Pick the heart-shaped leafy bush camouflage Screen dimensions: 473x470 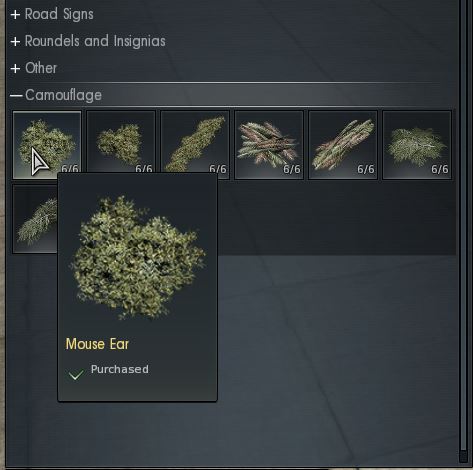(x=121, y=145)
